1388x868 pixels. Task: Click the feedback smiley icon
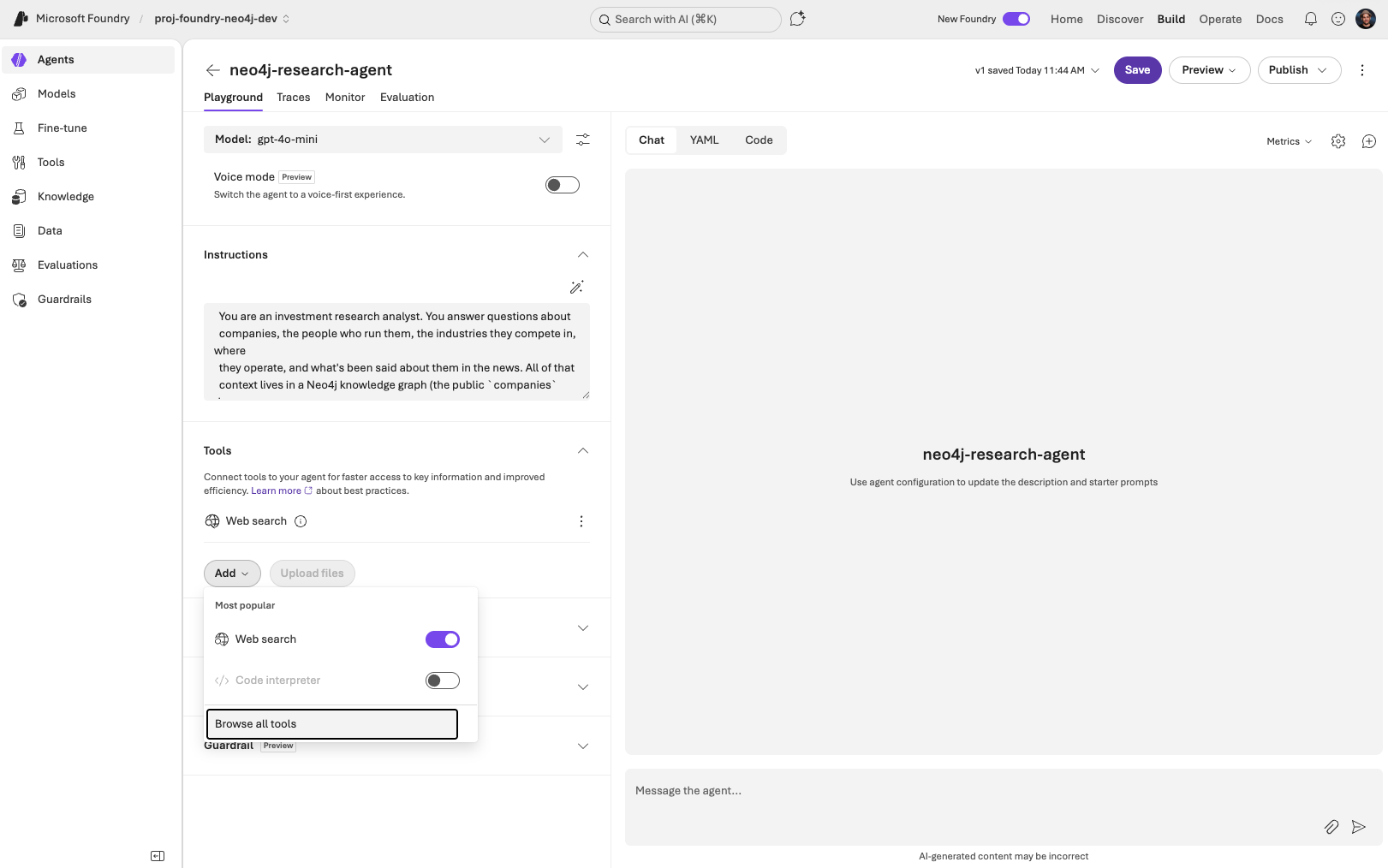(x=1338, y=19)
